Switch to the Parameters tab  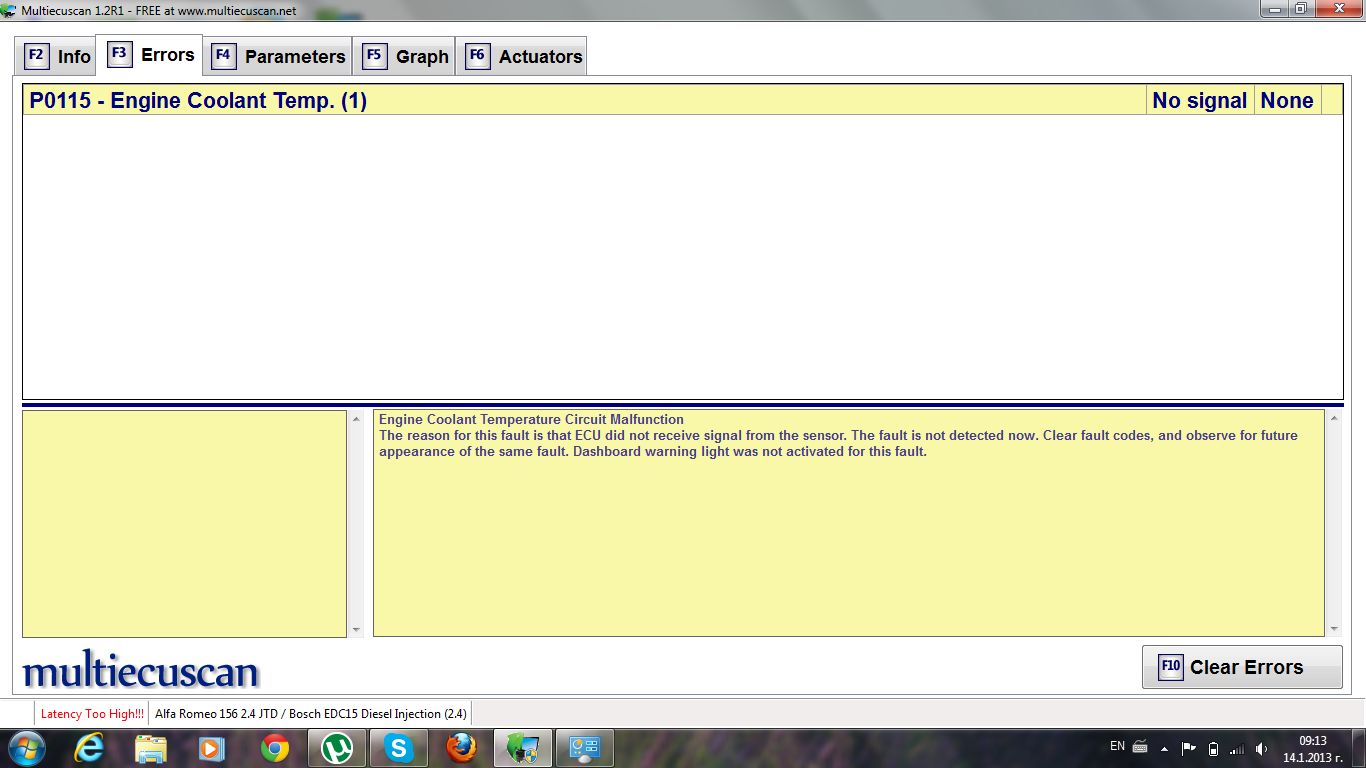pyautogui.click(x=279, y=56)
